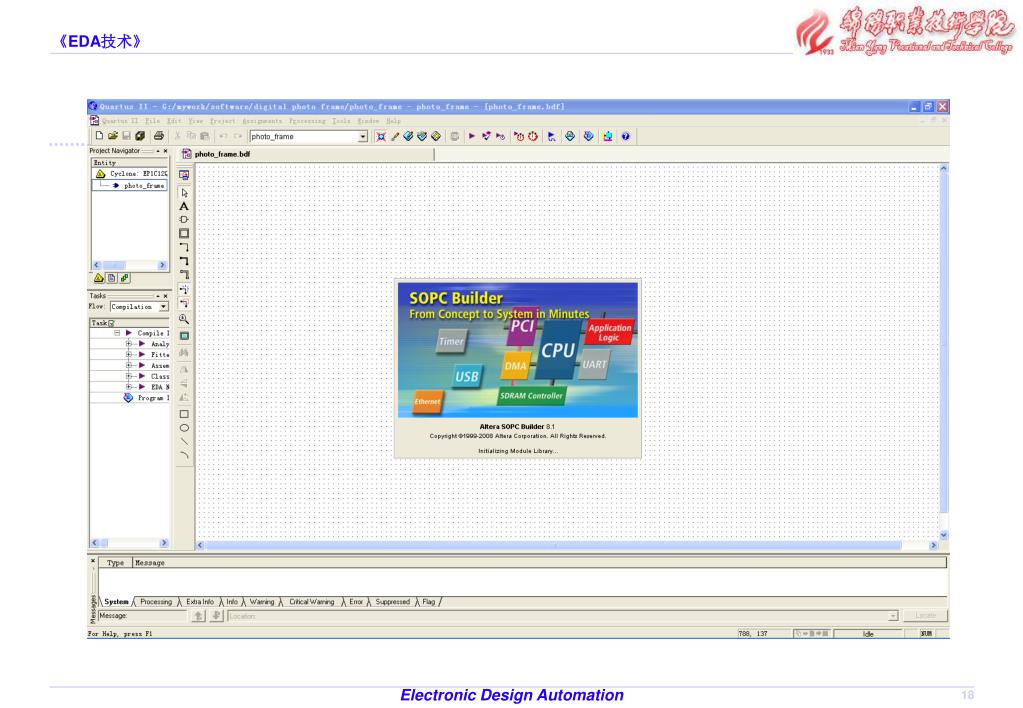Switch to the Suppressed messages tab
The width and height of the screenshot is (1023, 708).
(393, 602)
